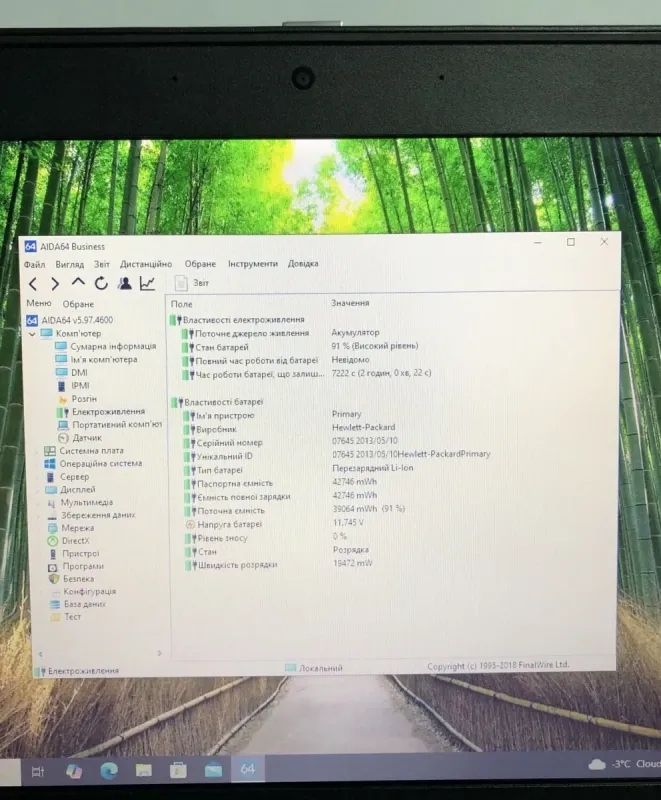The image size is (661, 800).
Task: Select DirectX in the sidebar tree
Action: pyautogui.click(x=75, y=541)
